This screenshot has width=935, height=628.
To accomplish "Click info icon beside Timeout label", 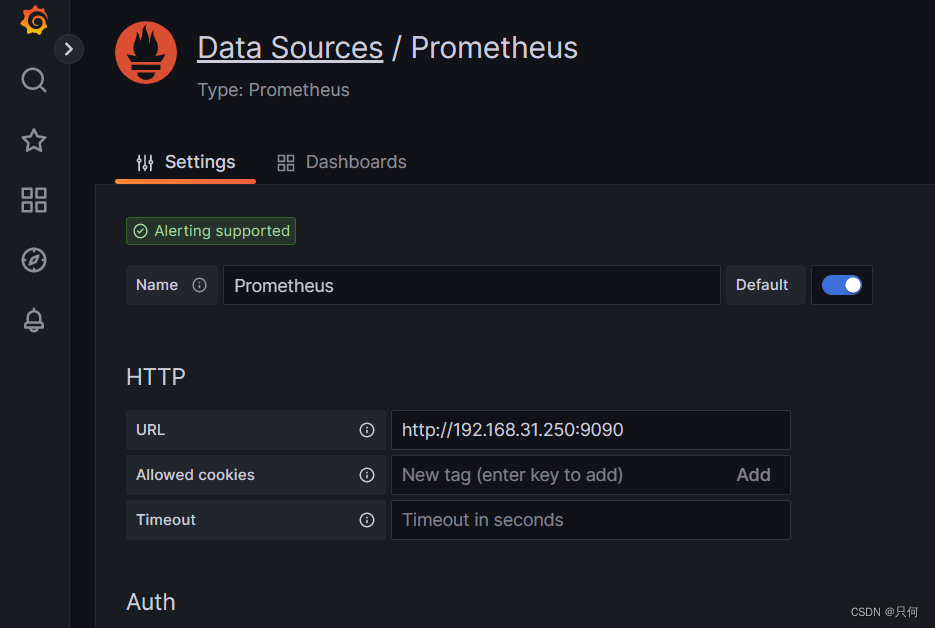I will [367, 520].
